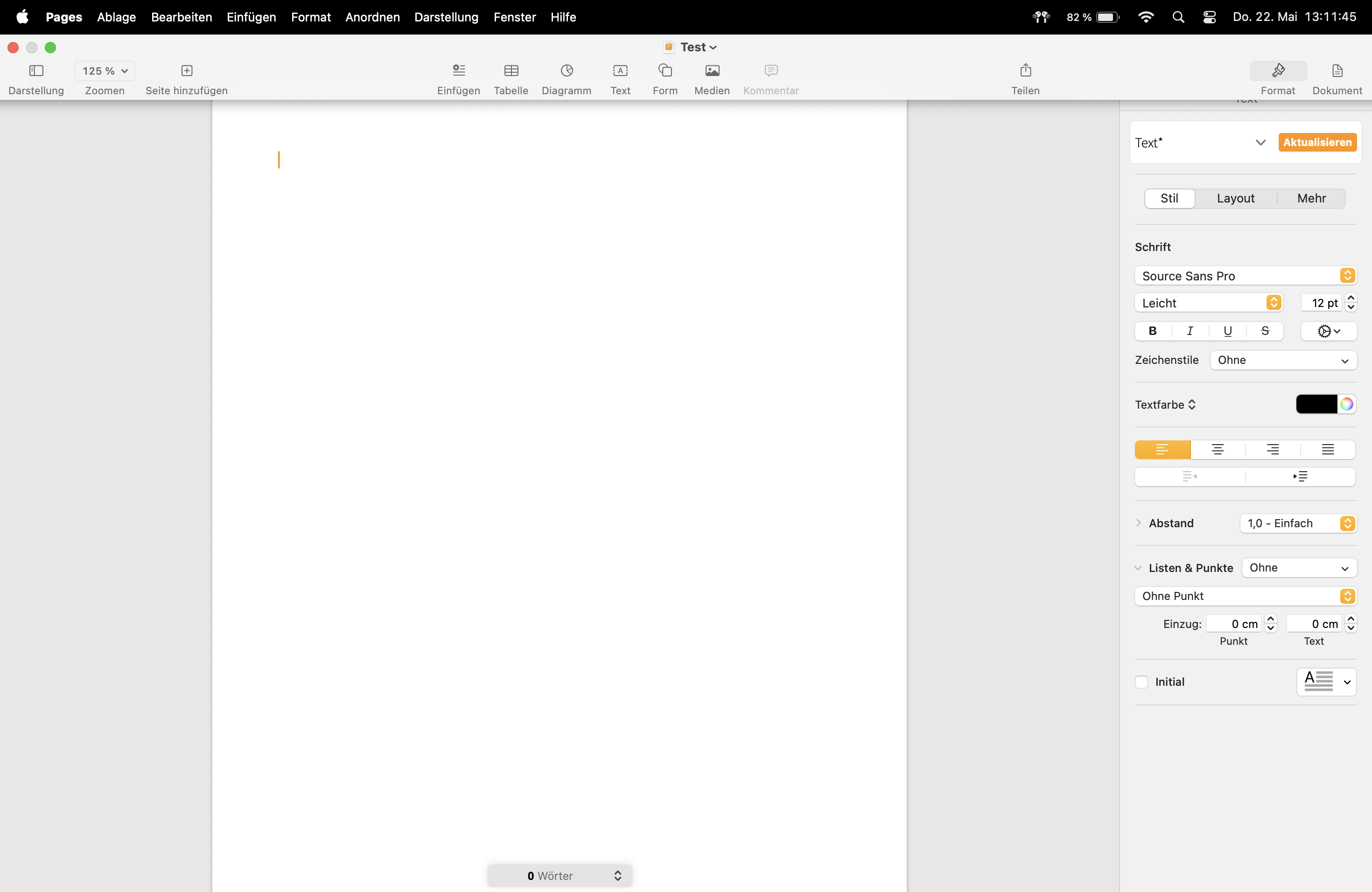The width and height of the screenshot is (1372, 892).
Task: Open the Zeichenstile Ohne dropdown
Action: [1283, 360]
